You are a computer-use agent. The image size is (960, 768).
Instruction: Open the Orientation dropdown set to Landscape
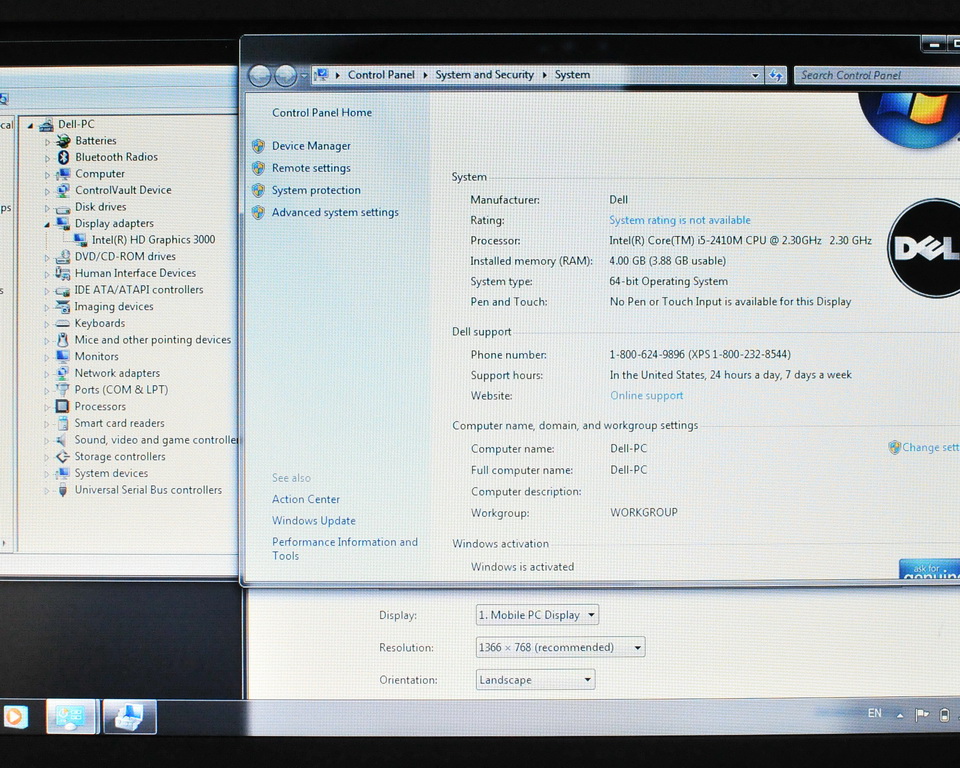(535, 680)
